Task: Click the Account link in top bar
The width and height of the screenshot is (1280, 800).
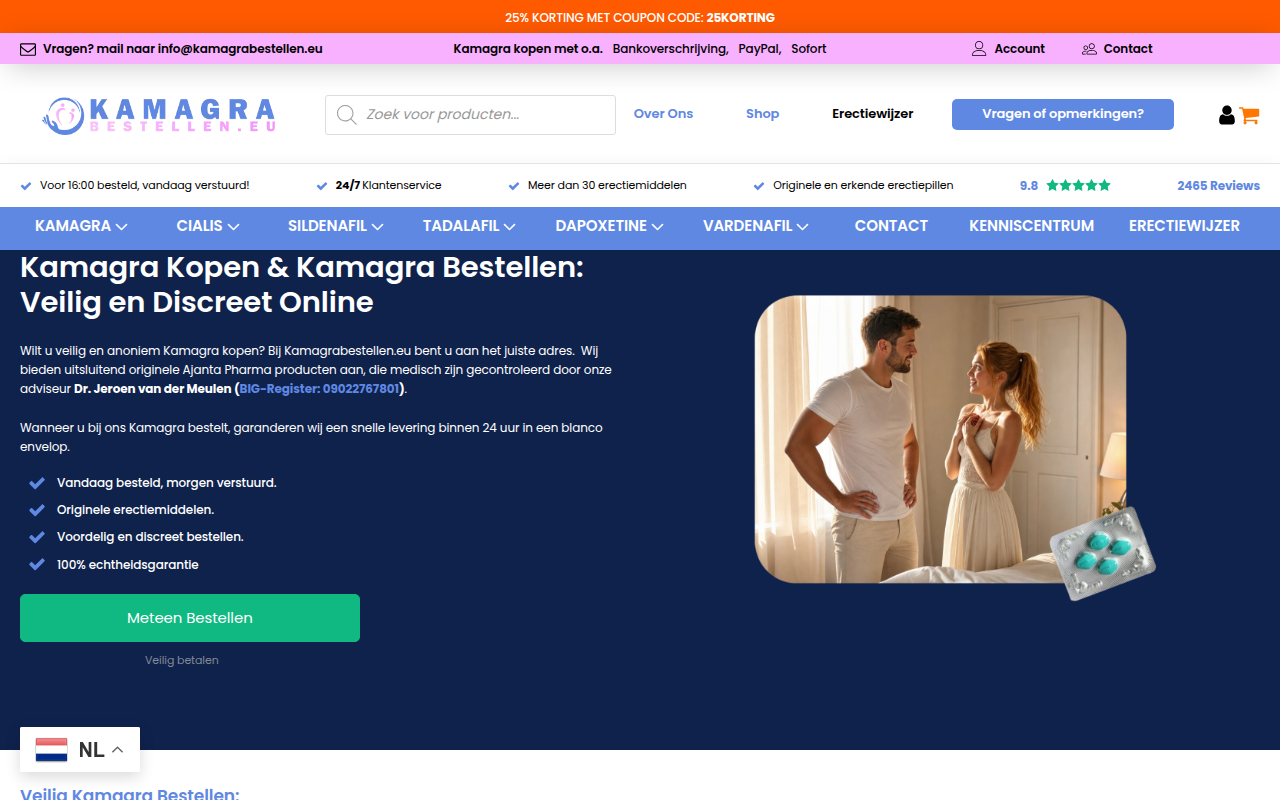Action: 1019,49
